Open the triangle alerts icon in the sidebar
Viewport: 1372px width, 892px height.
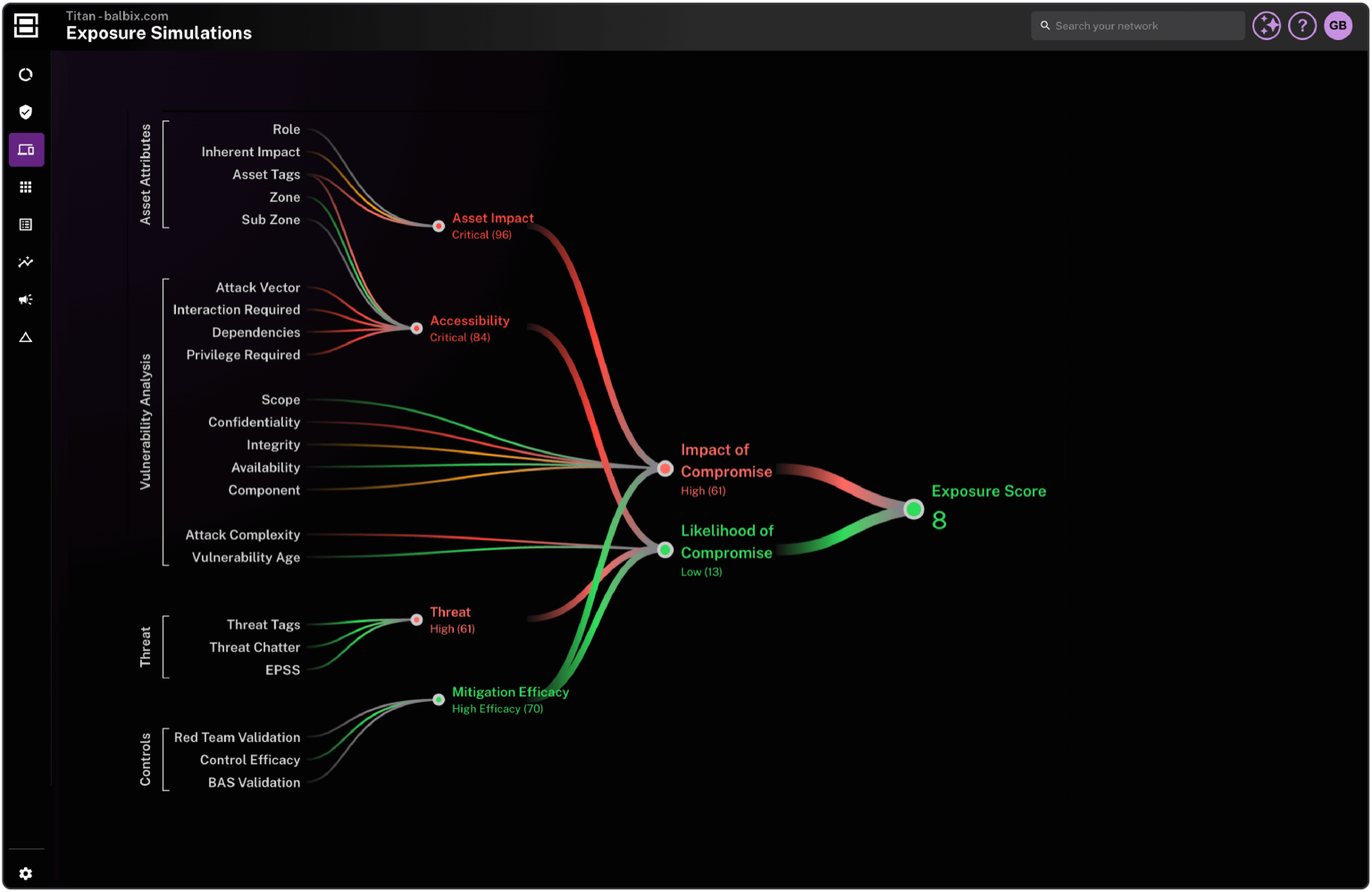tap(26, 337)
